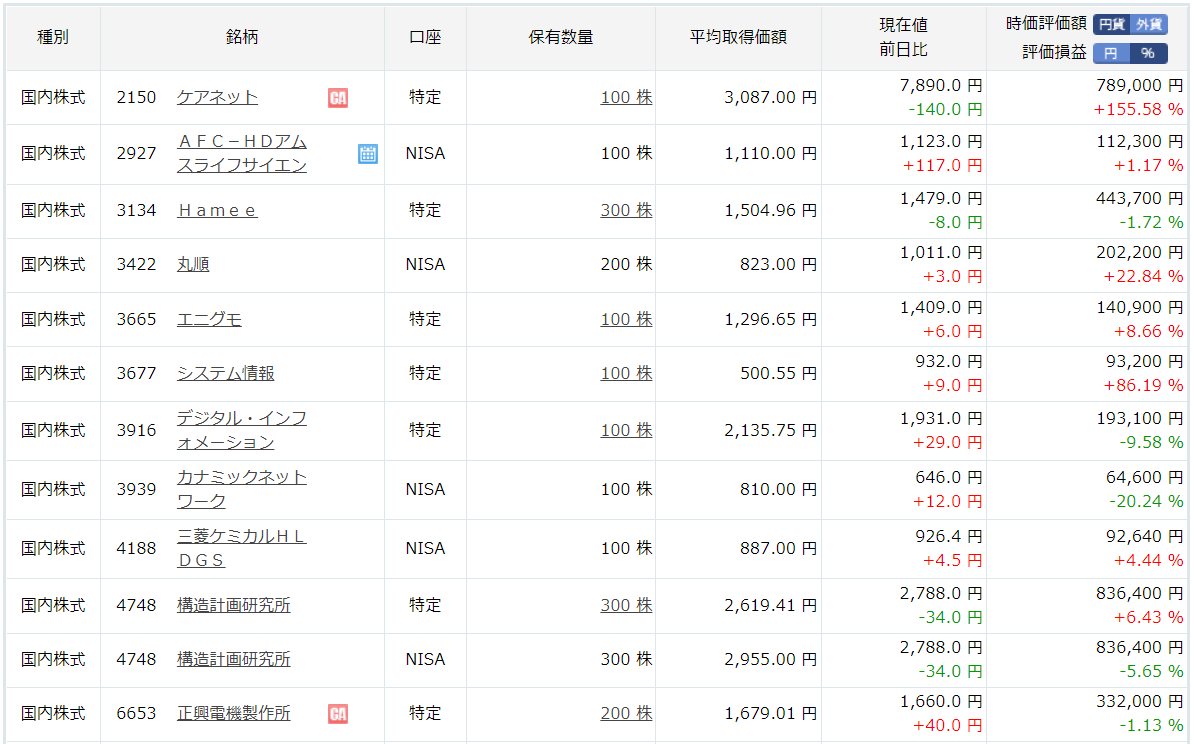Click the CA icon beside ケアネット
1194x744 pixels.
click(x=338, y=97)
